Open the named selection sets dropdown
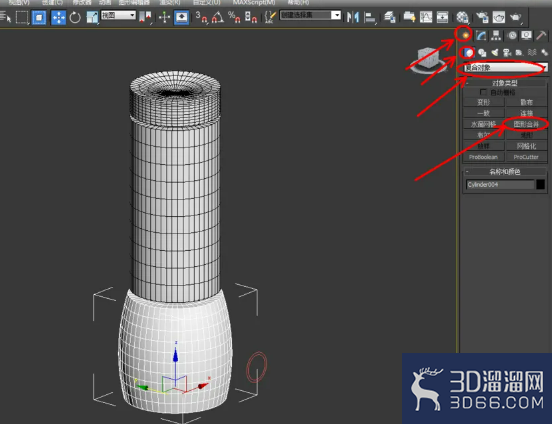Image resolution: width=552 pixels, height=424 pixels. pyautogui.click(x=310, y=15)
